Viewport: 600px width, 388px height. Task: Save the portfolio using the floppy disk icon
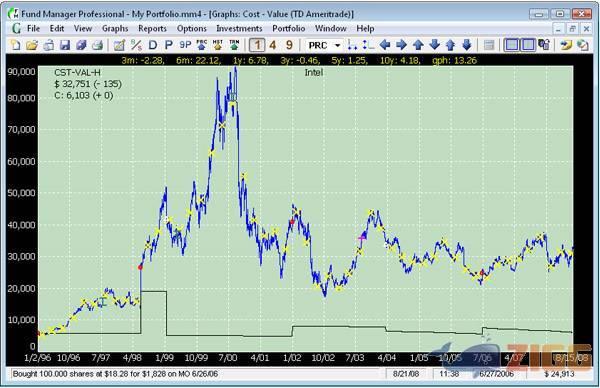[x=65, y=45]
